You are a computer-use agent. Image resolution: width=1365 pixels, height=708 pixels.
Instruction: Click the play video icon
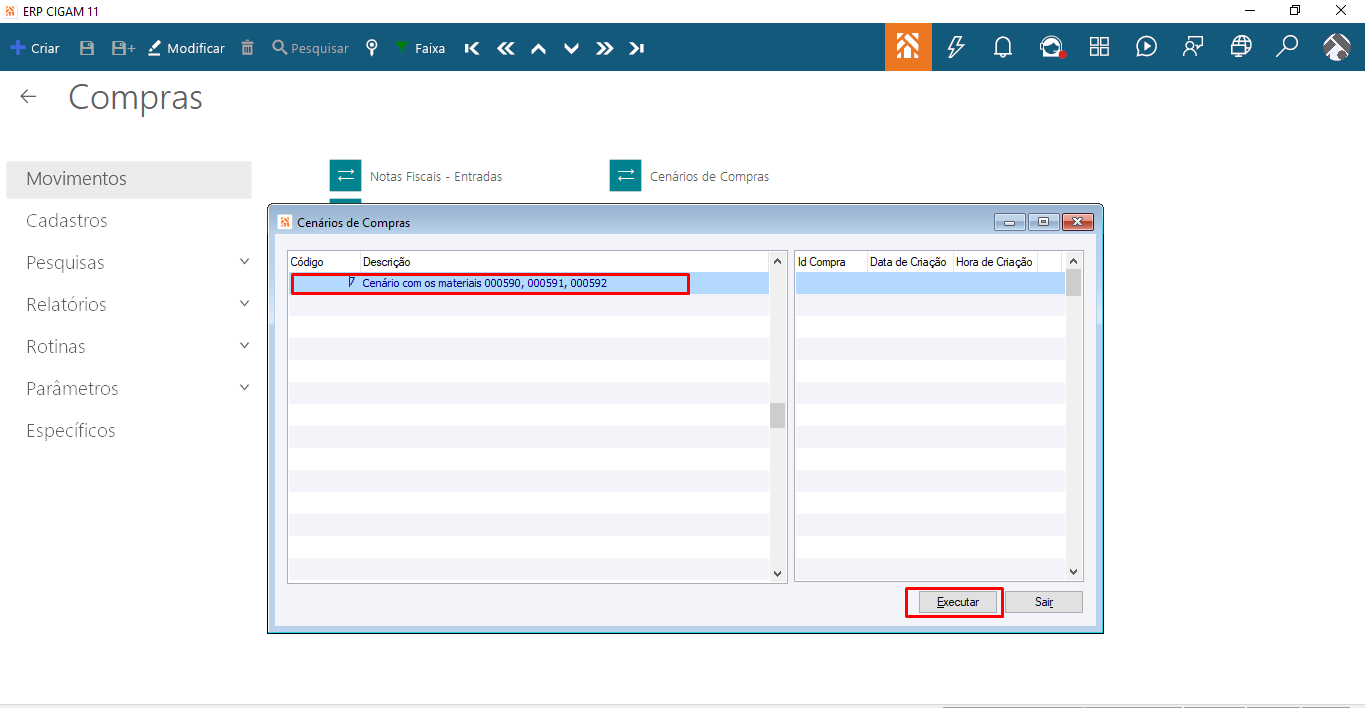click(x=1147, y=47)
